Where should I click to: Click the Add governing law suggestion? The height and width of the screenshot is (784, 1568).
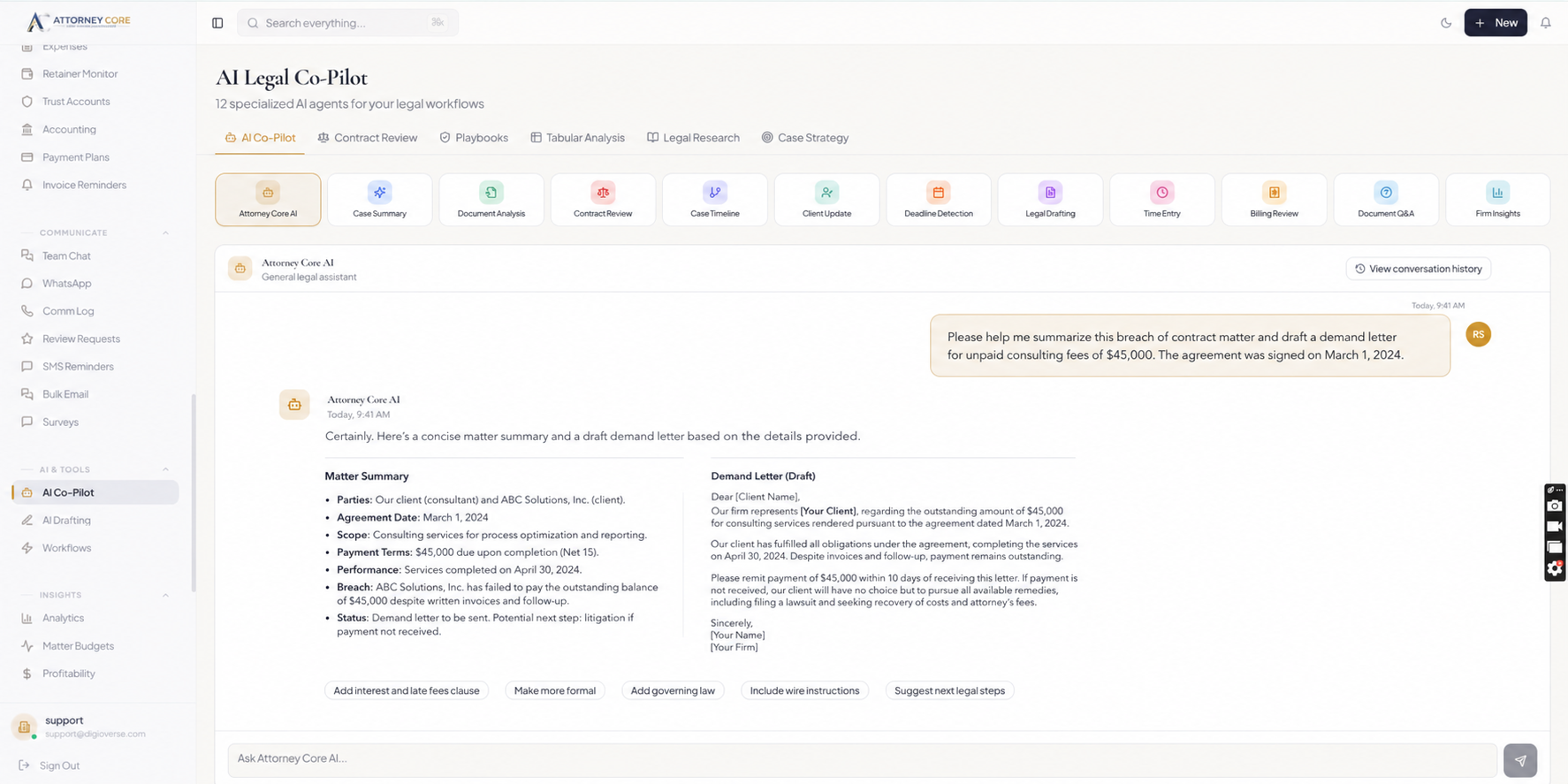673,691
